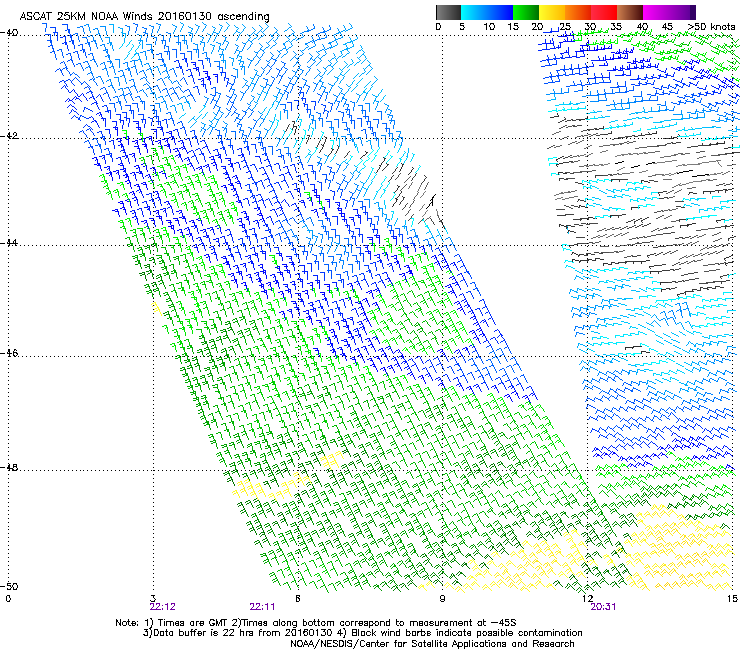This screenshot has height=650, width=740.
Task: Click the '>50 knots' legend label
Action: click(711, 26)
